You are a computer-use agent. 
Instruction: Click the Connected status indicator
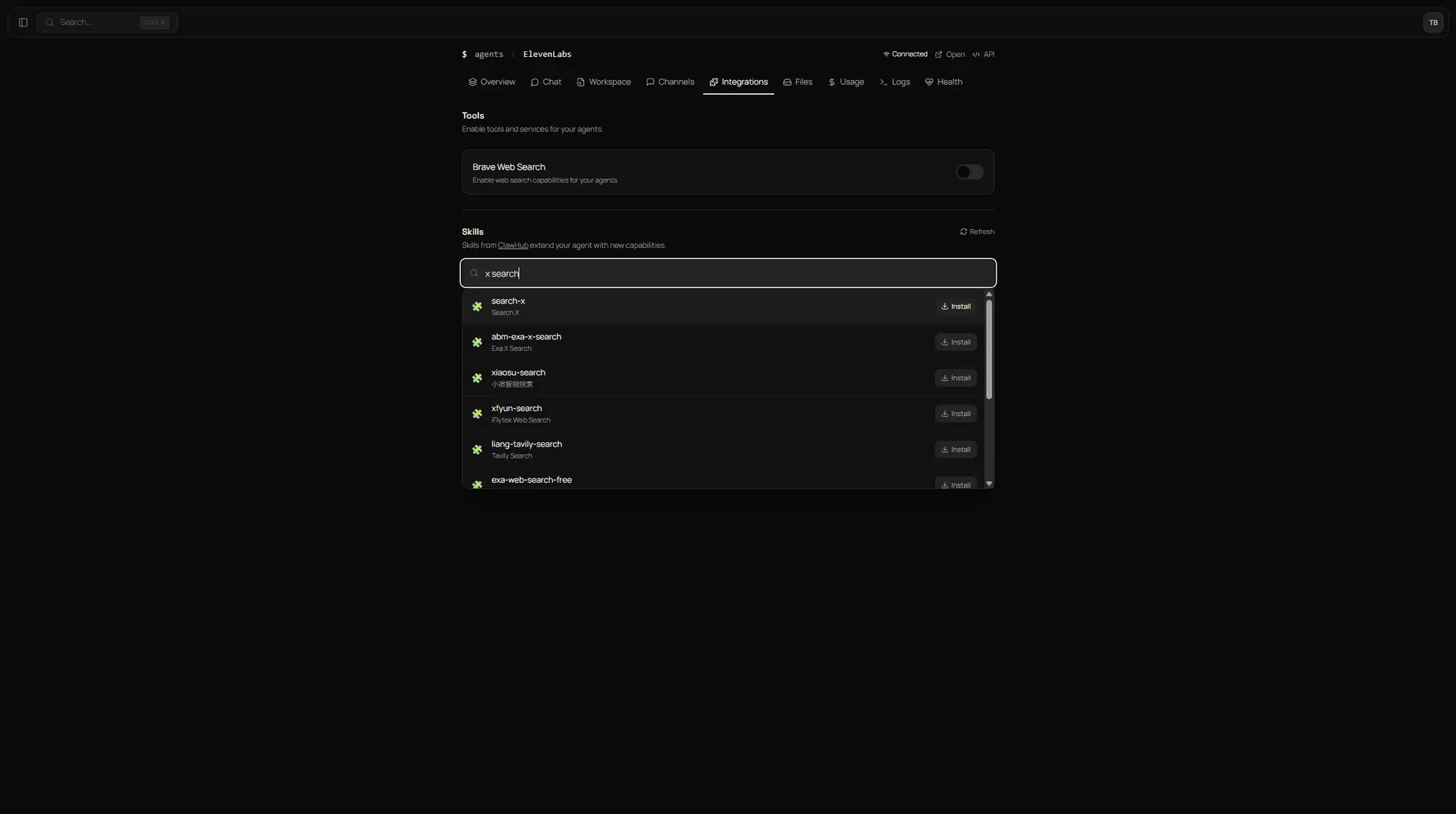pos(905,54)
